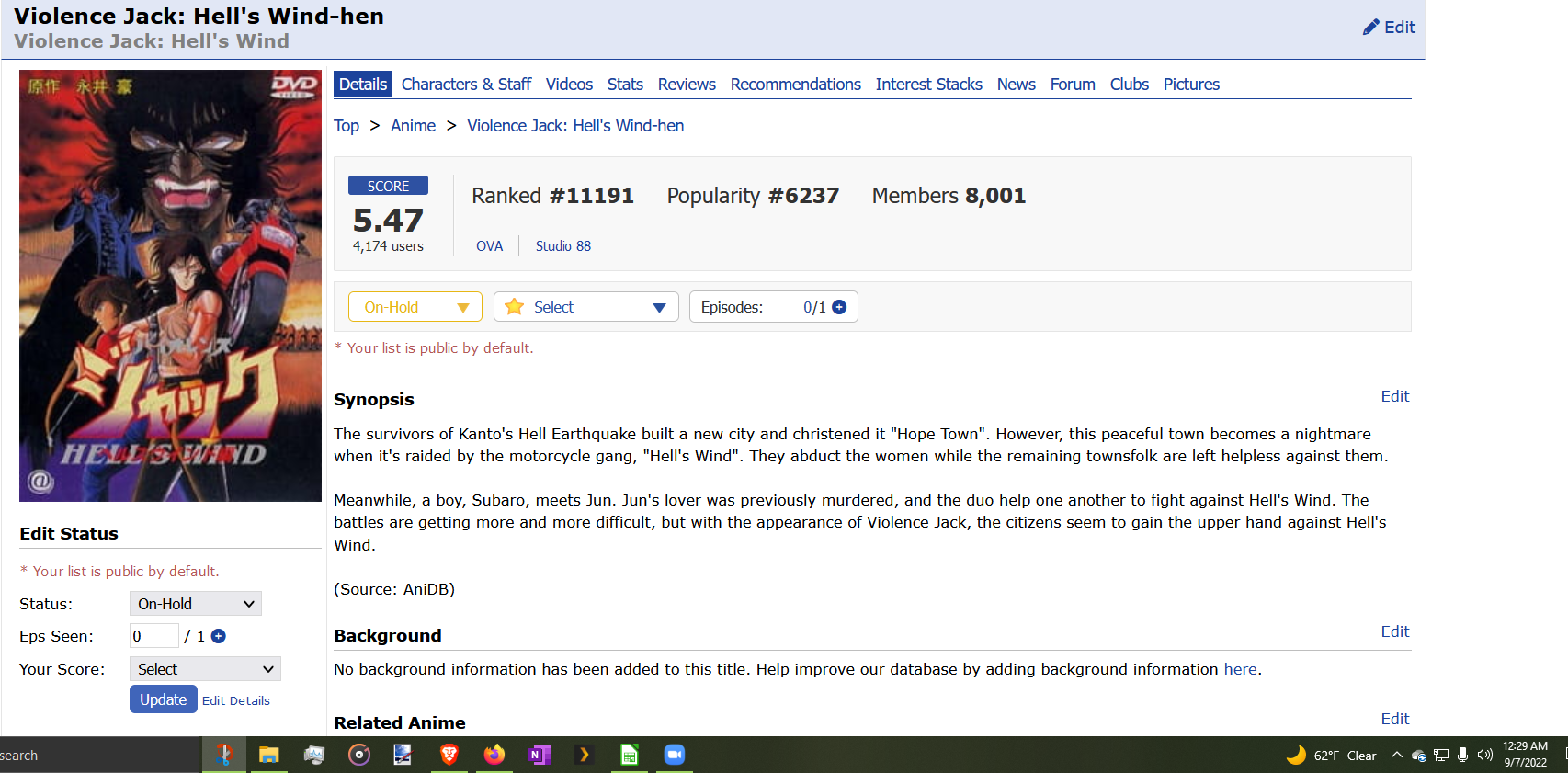Open the Clubs tab
The image size is (1568, 773).
pyautogui.click(x=1130, y=85)
